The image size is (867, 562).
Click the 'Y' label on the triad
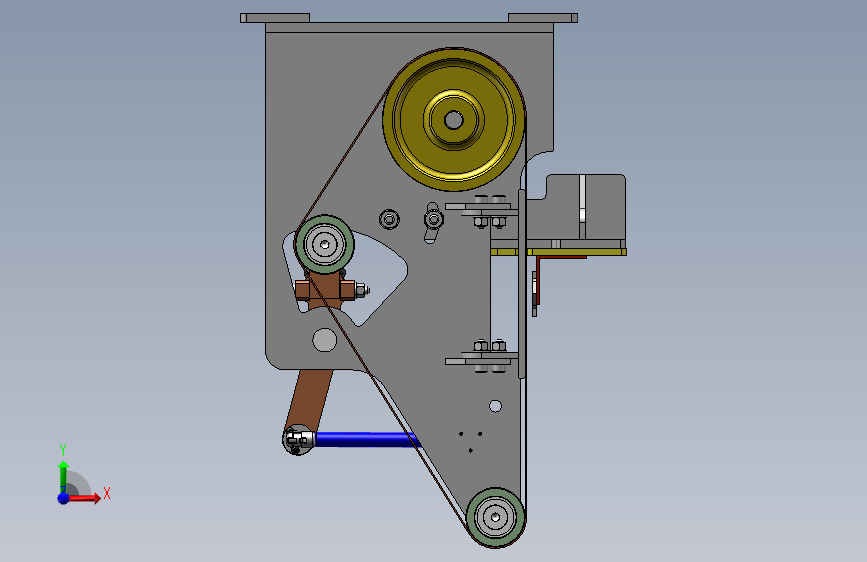(x=63, y=449)
